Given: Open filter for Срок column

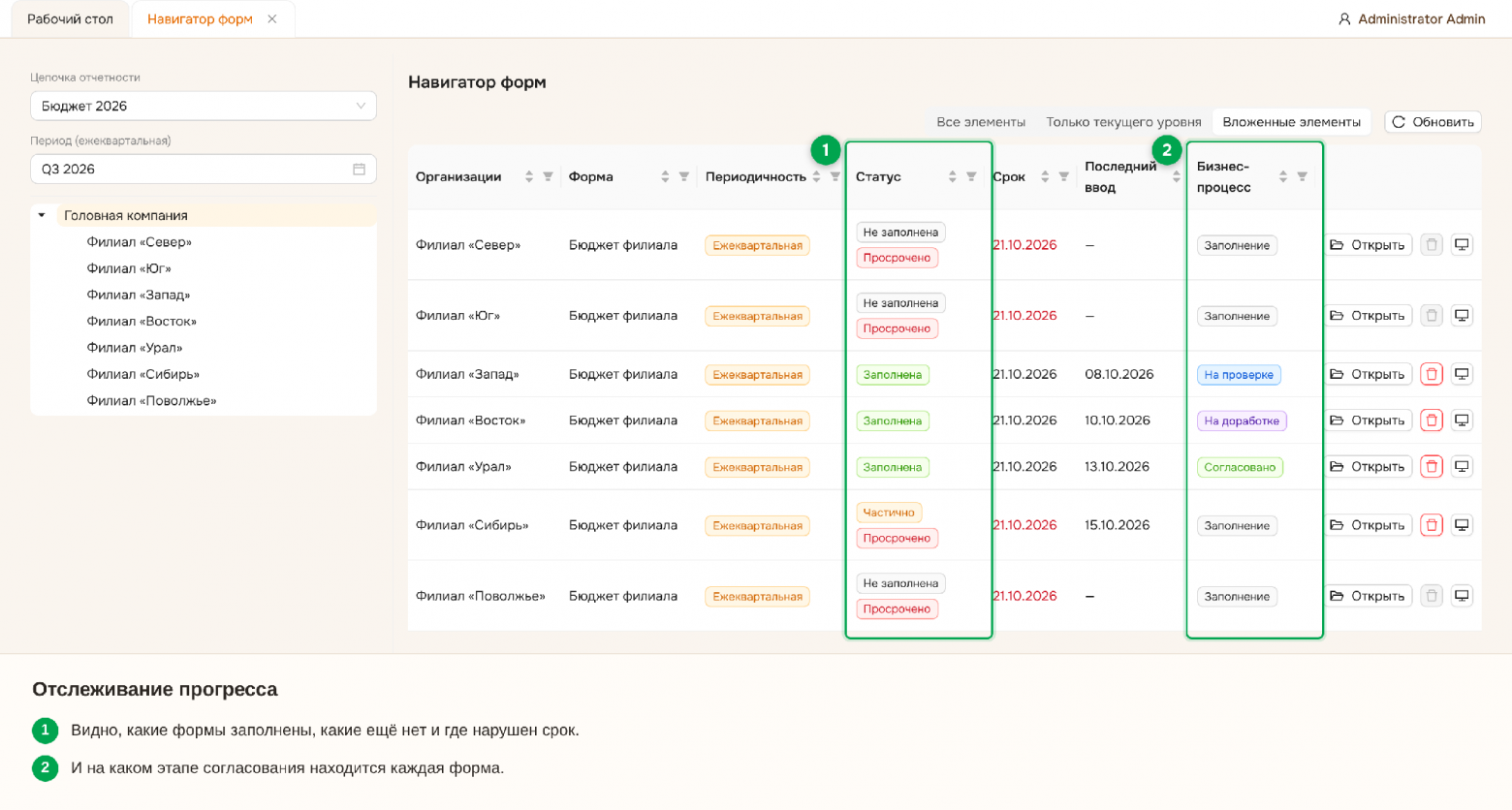Looking at the screenshot, I should click(1063, 176).
